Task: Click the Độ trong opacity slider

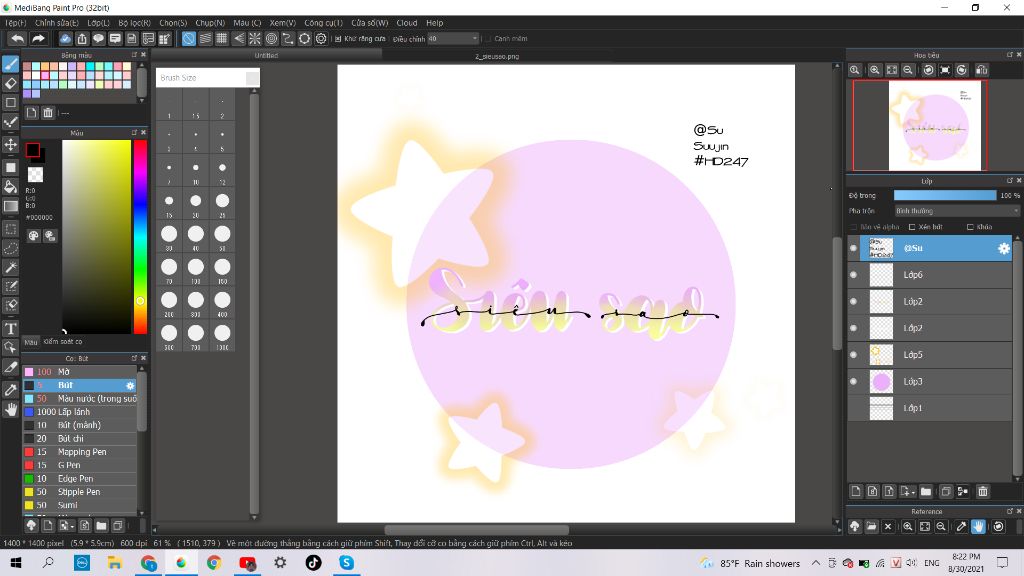Action: [x=945, y=195]
